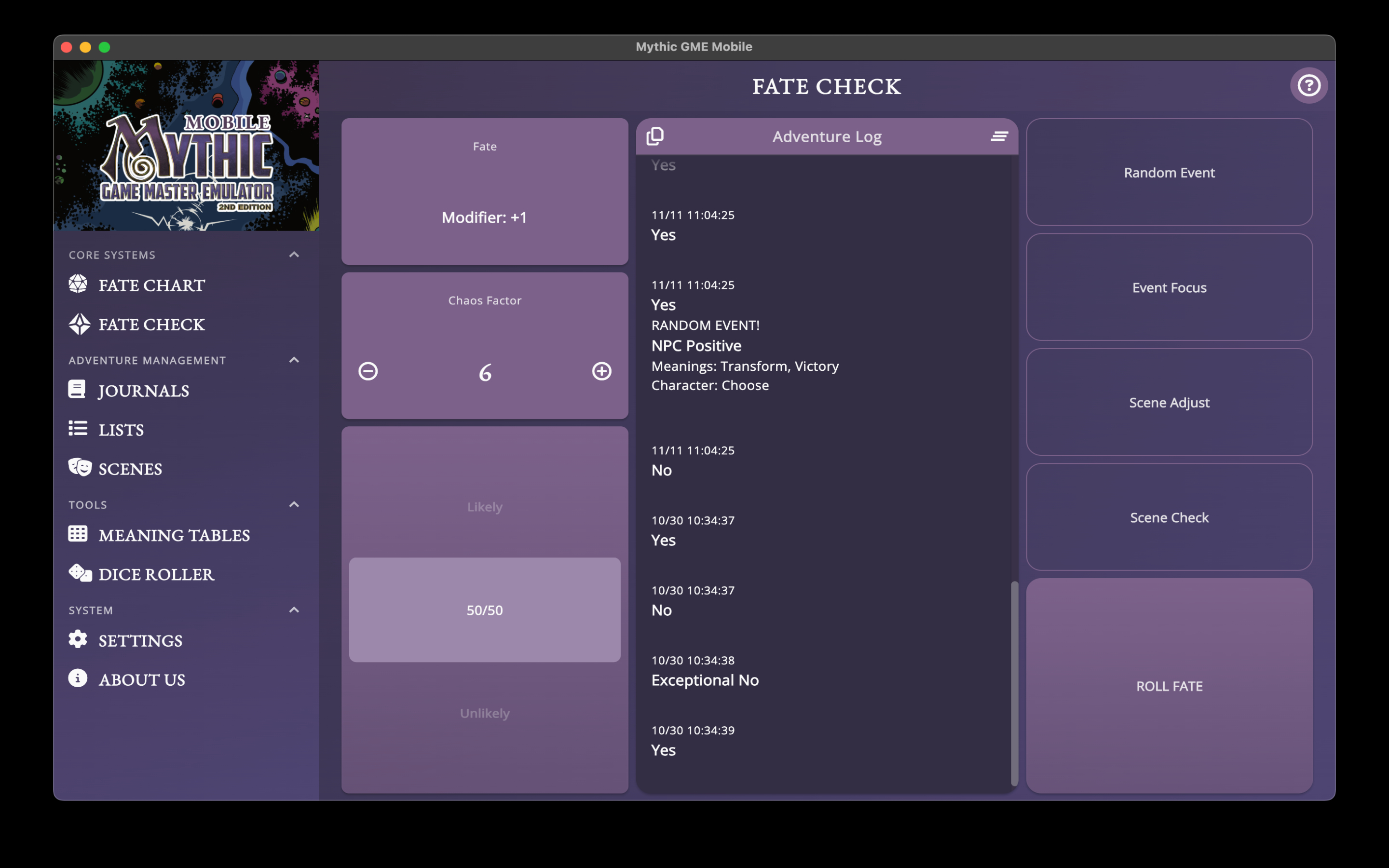Collapse the Core Systems section
Viewport: 1389px width, 868px height.
click(294, 254)
